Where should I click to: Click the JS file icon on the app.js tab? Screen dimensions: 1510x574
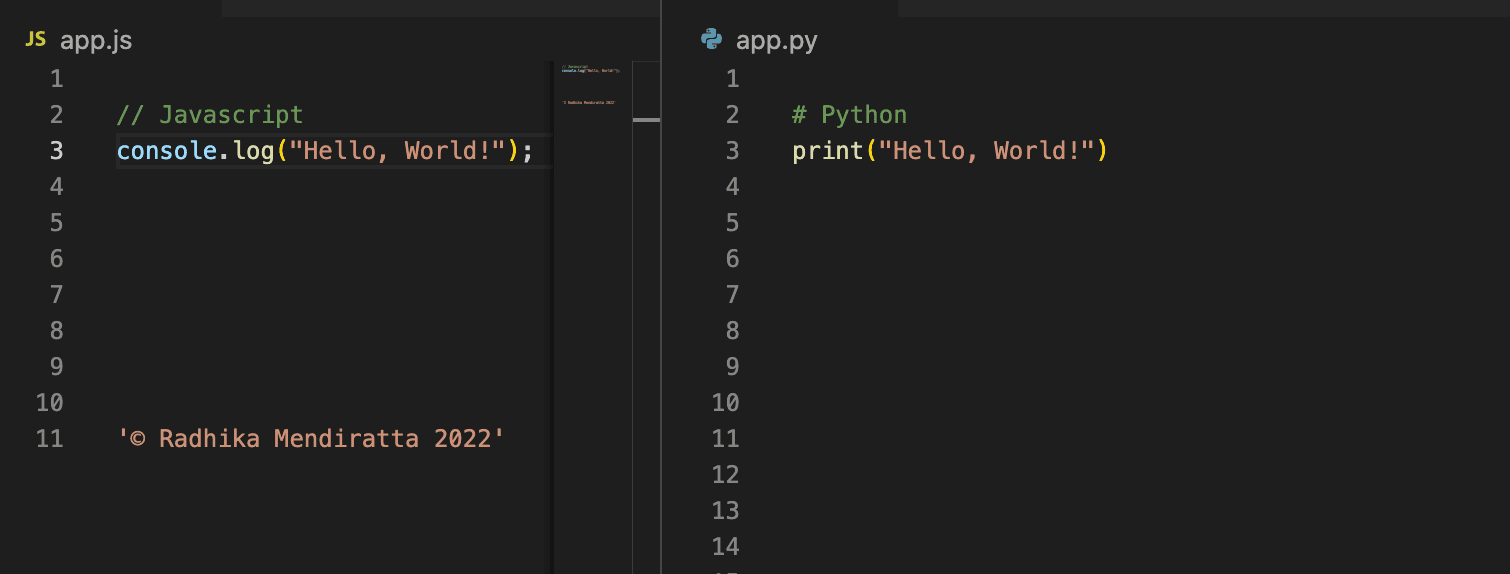coord(35,40)
